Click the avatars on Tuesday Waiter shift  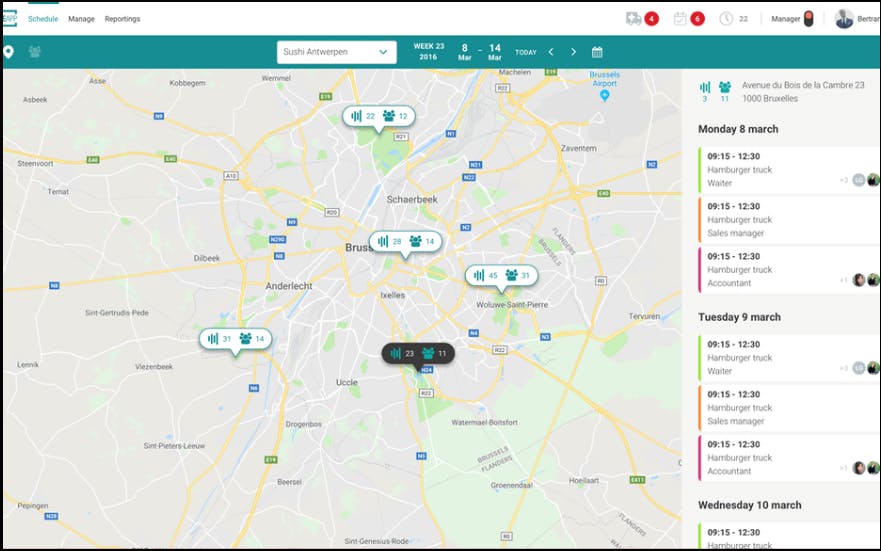click(x=865, y=368)
